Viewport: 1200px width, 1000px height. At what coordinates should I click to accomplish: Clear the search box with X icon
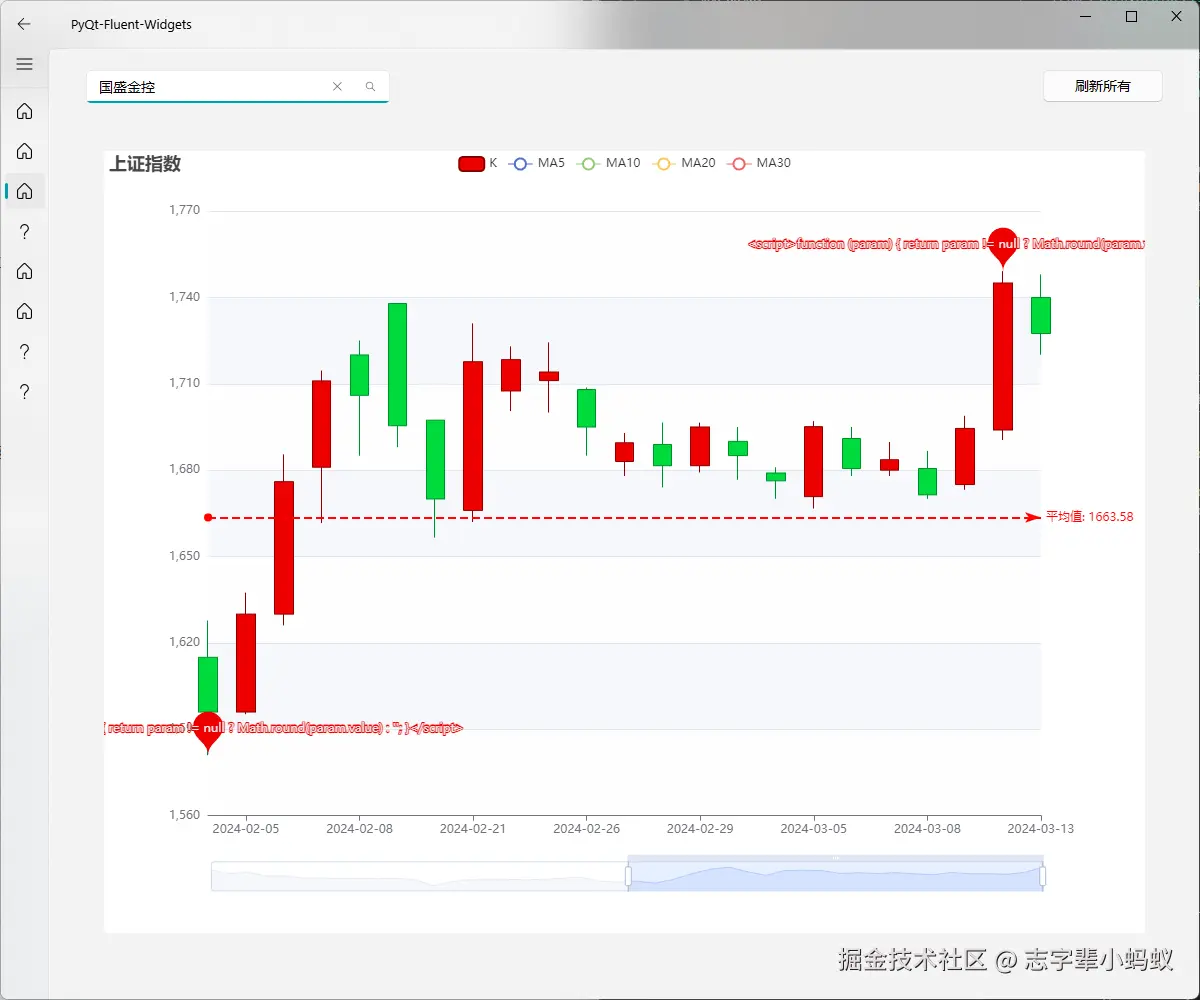click(x=337, y=87)
